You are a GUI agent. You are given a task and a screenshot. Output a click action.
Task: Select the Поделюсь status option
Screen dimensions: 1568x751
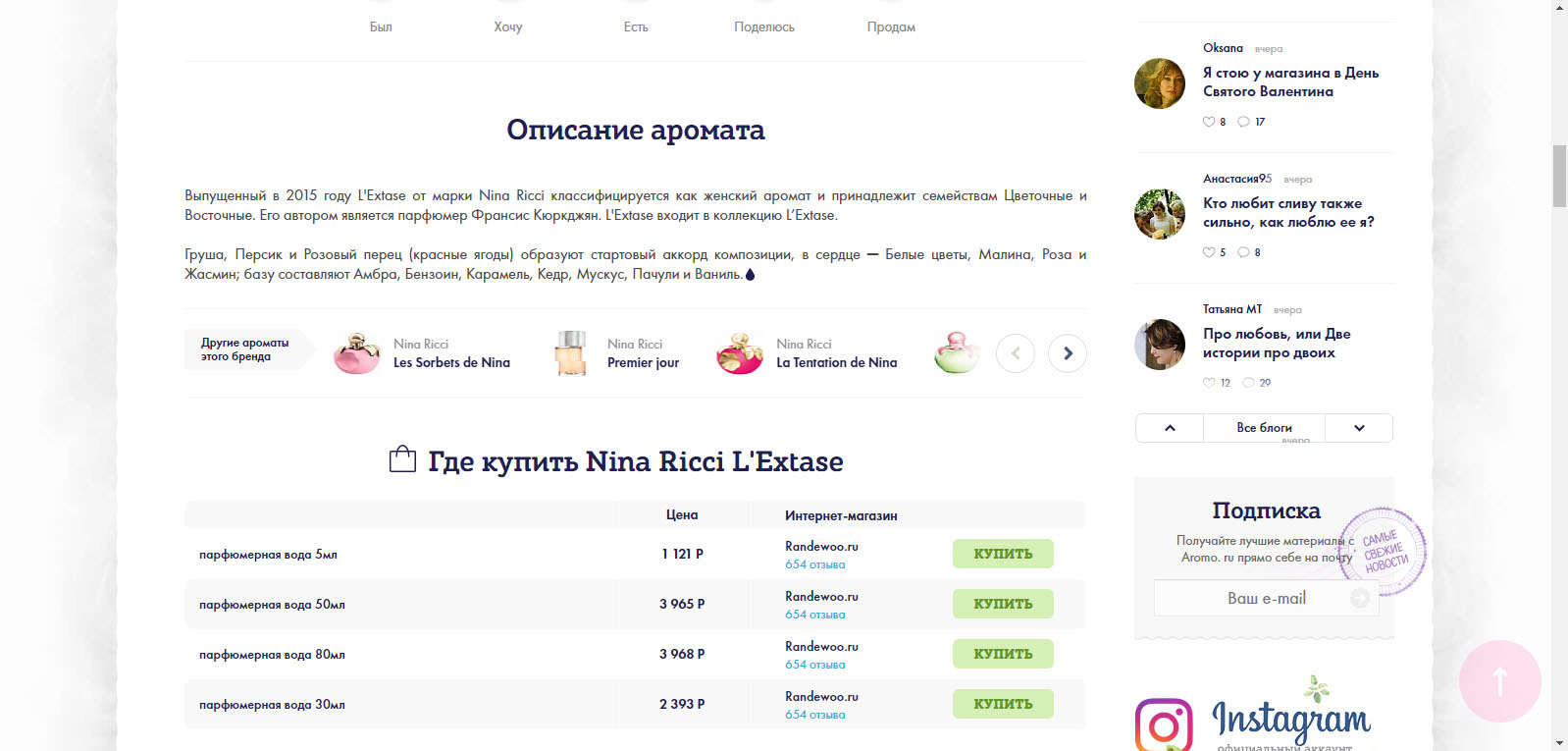(764, 27)
